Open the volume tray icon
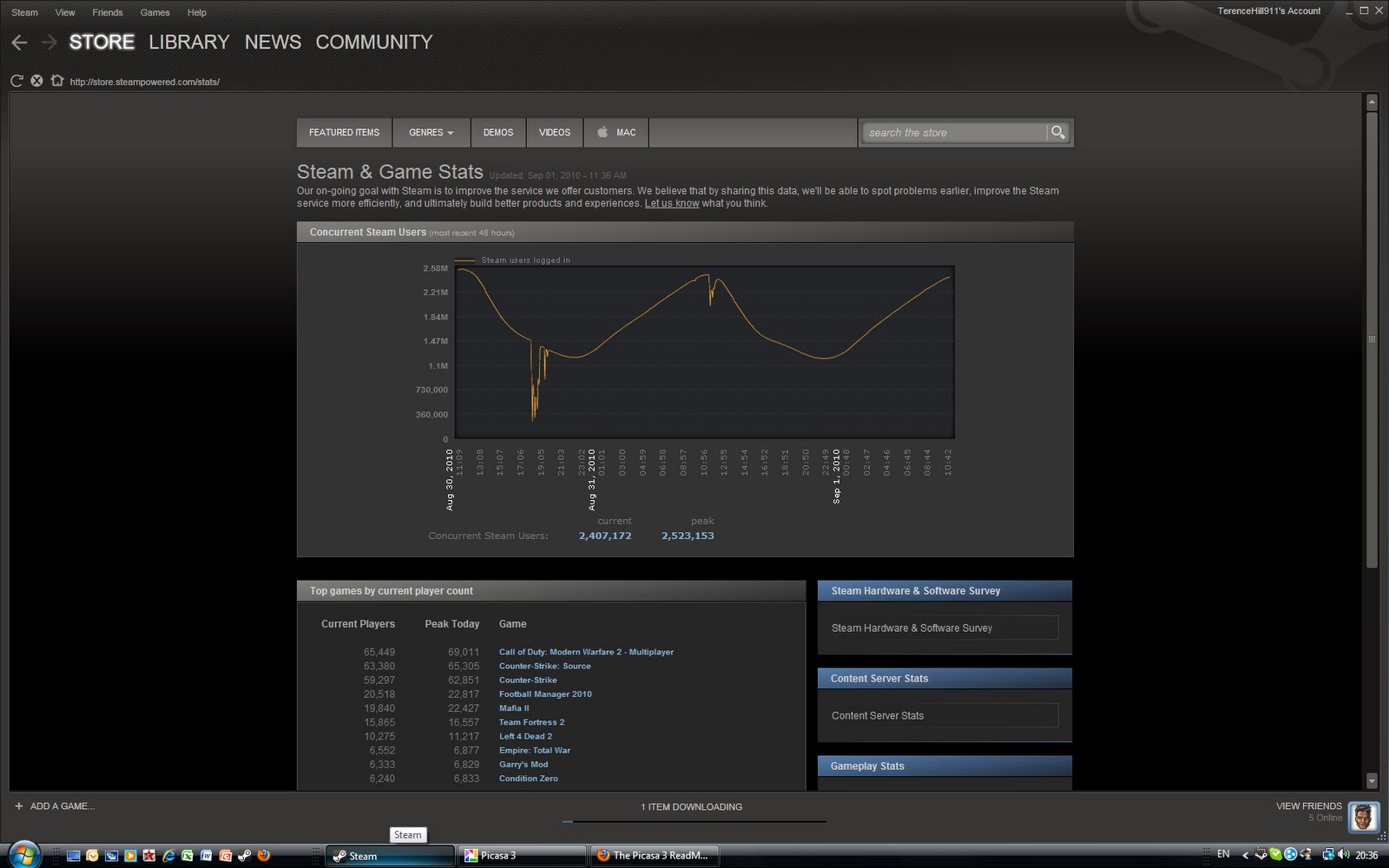This screenshot has width=1389, height=868. click(1344, 854)
